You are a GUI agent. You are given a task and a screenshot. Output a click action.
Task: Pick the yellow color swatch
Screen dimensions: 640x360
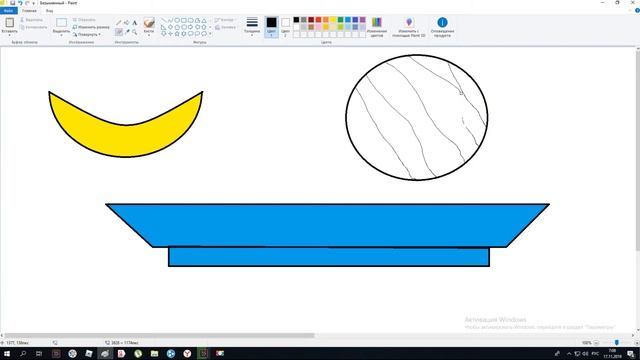333,20
